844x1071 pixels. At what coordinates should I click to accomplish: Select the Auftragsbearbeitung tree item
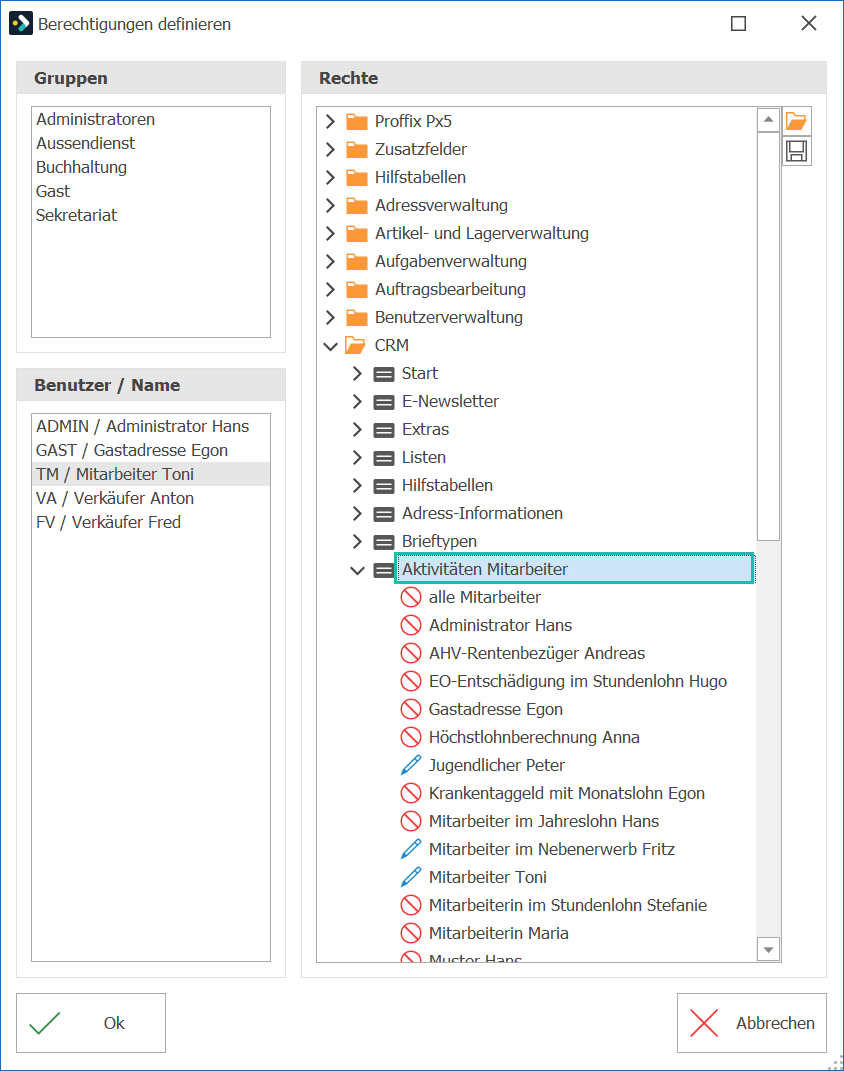pos(450,289)
